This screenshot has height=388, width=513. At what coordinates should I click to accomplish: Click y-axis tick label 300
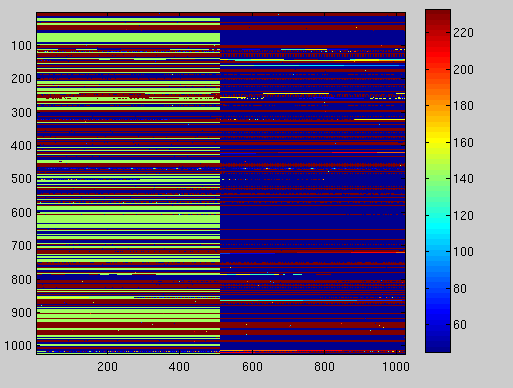coord(21,113)
